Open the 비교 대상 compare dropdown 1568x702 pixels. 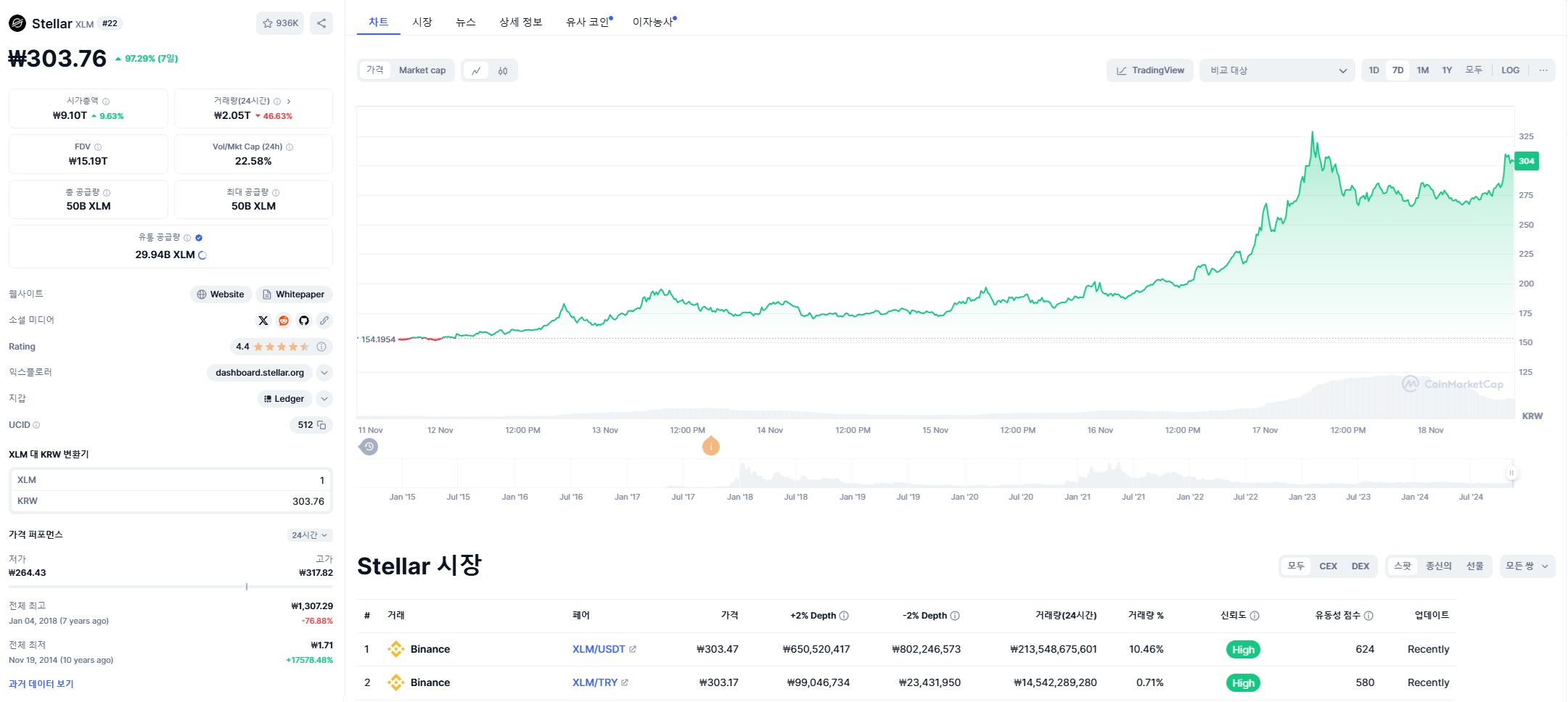pyautogui.click(x=1277, y=70)
